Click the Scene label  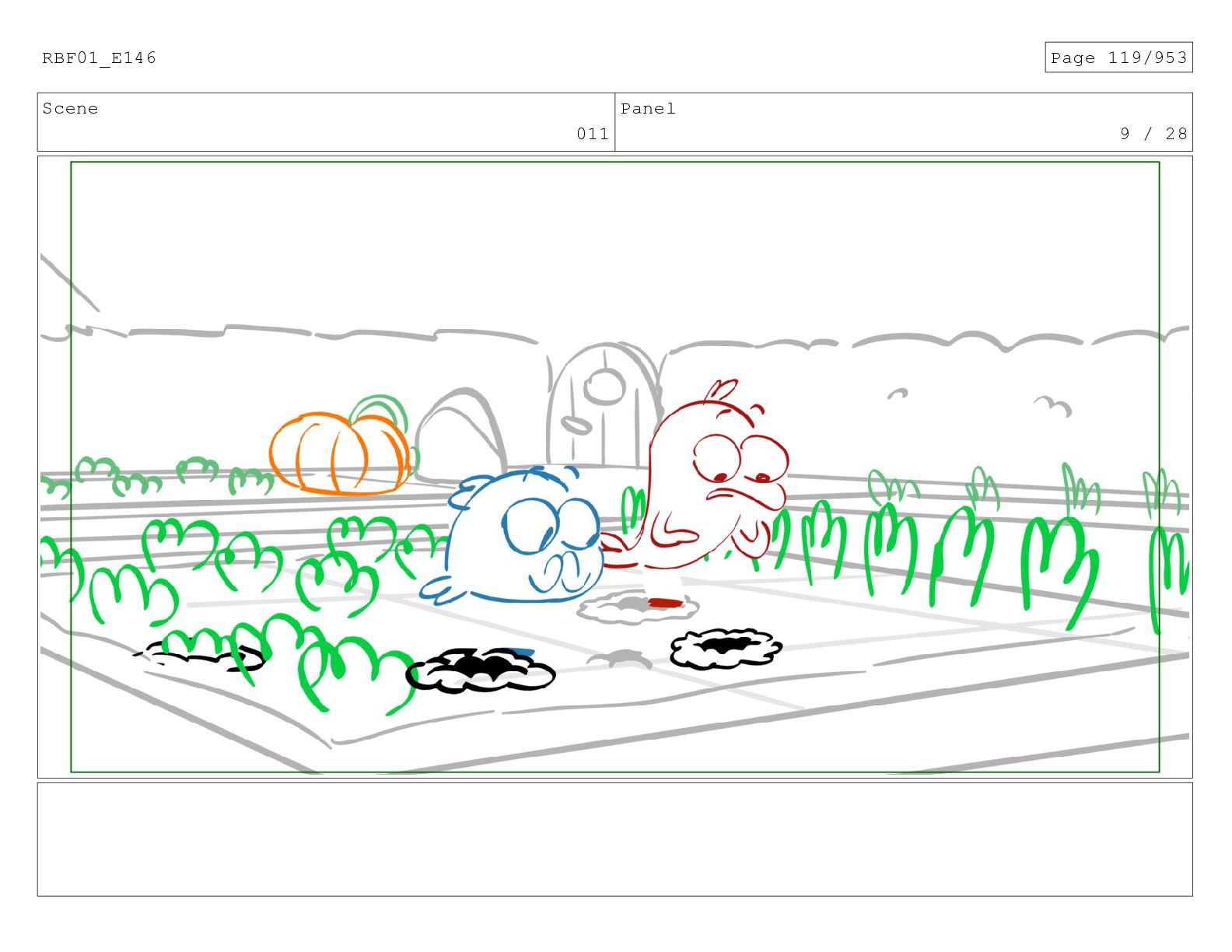[x=70, y=109]
